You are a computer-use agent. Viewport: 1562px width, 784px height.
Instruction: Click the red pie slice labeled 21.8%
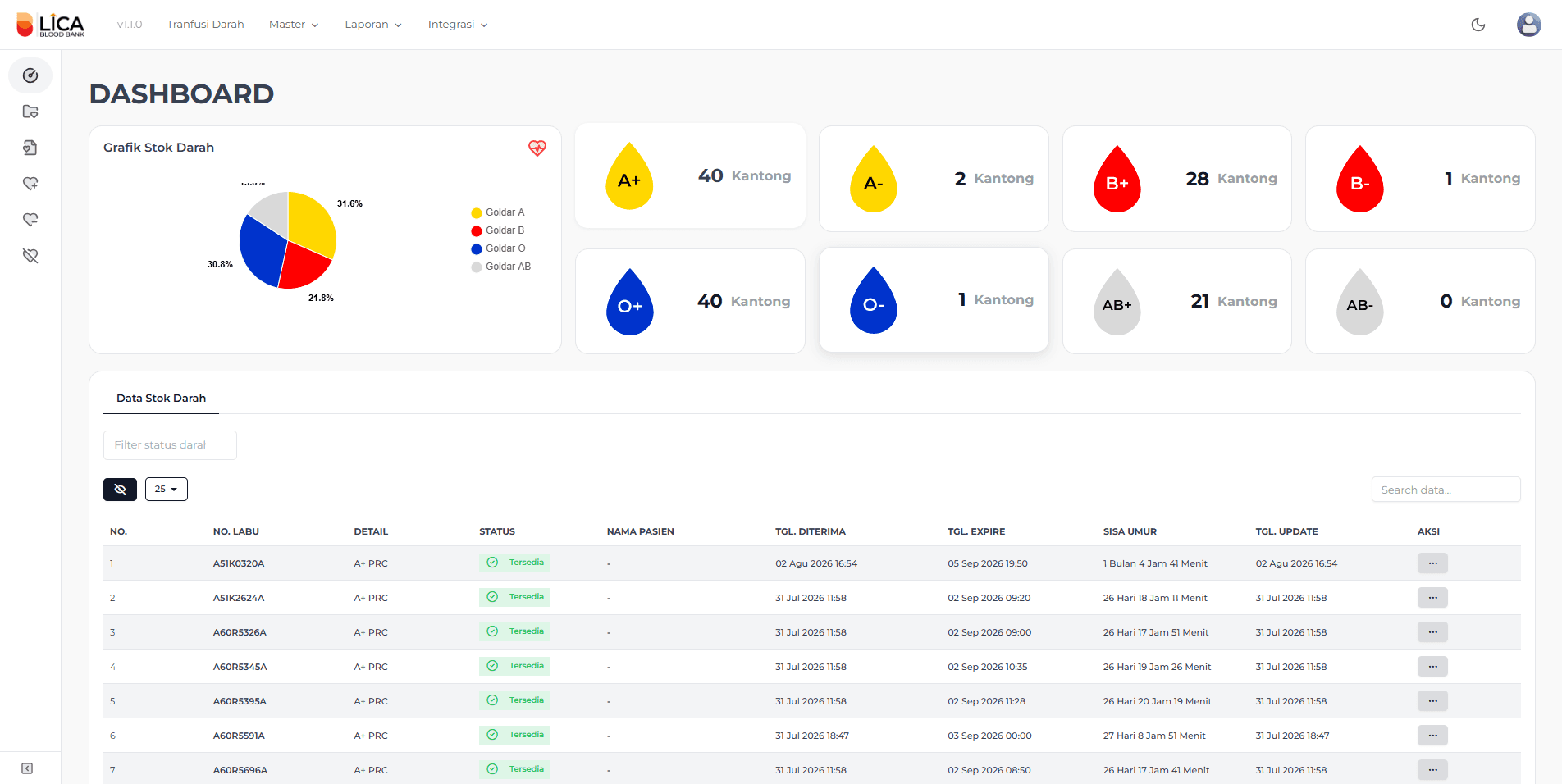coord(304,267)
